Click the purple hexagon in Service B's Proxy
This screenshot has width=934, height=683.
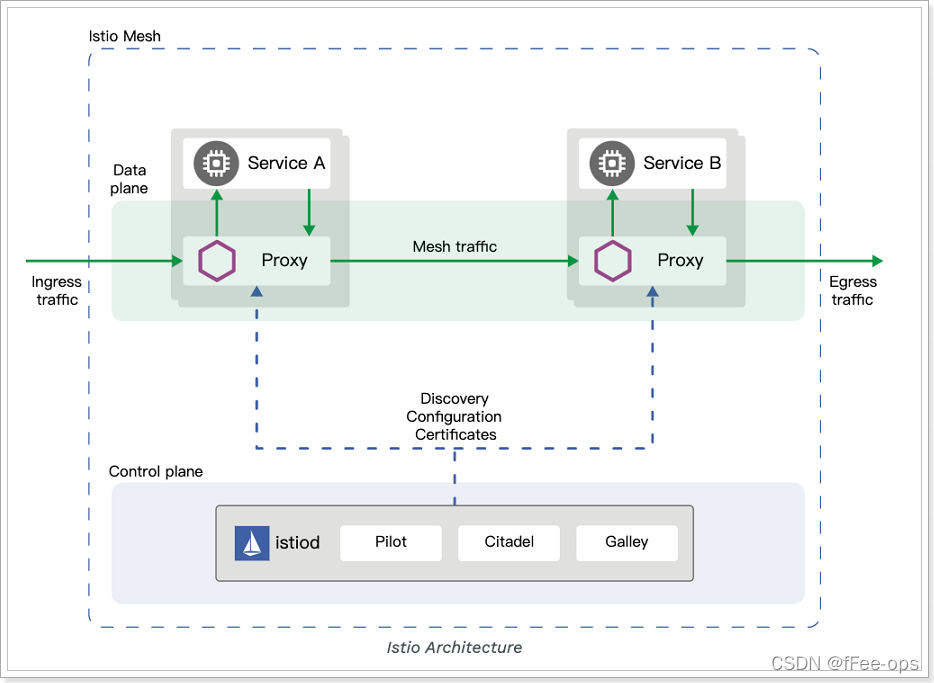[612, 261]
